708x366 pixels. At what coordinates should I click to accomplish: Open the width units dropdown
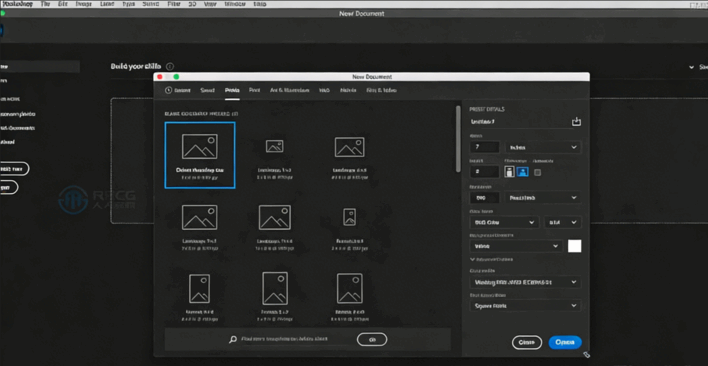click(x=543, y=147)
